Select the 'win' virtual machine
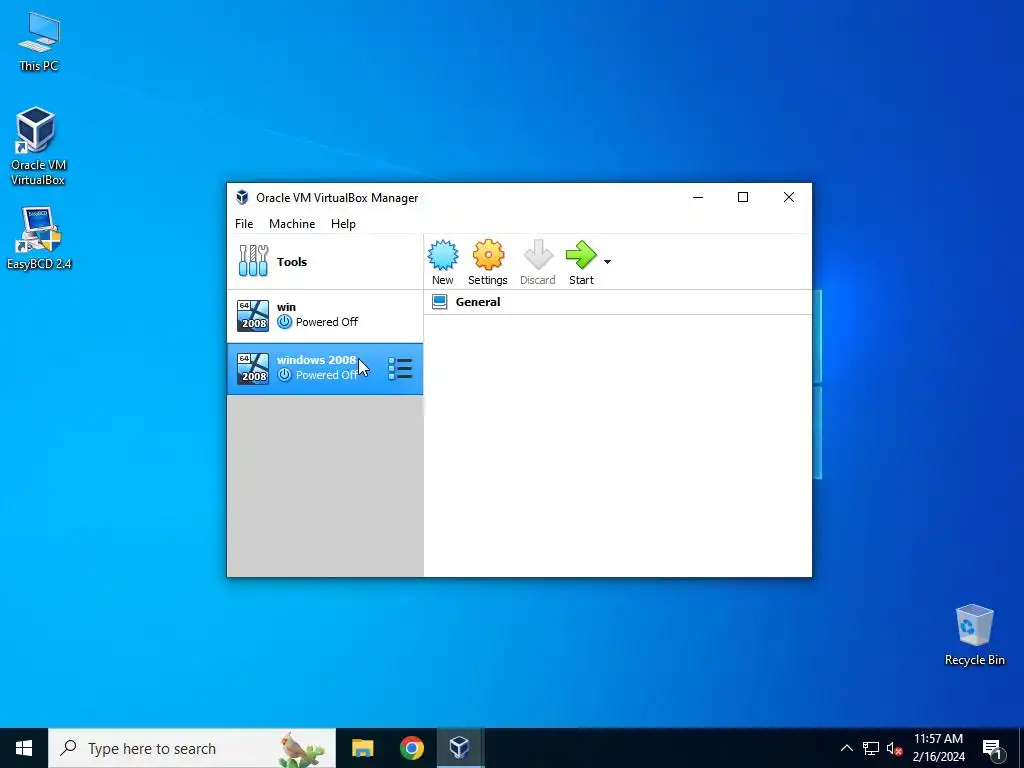The height and width of the screenshot is (768, 1024). pyautogui.click(x=325, y=316)
